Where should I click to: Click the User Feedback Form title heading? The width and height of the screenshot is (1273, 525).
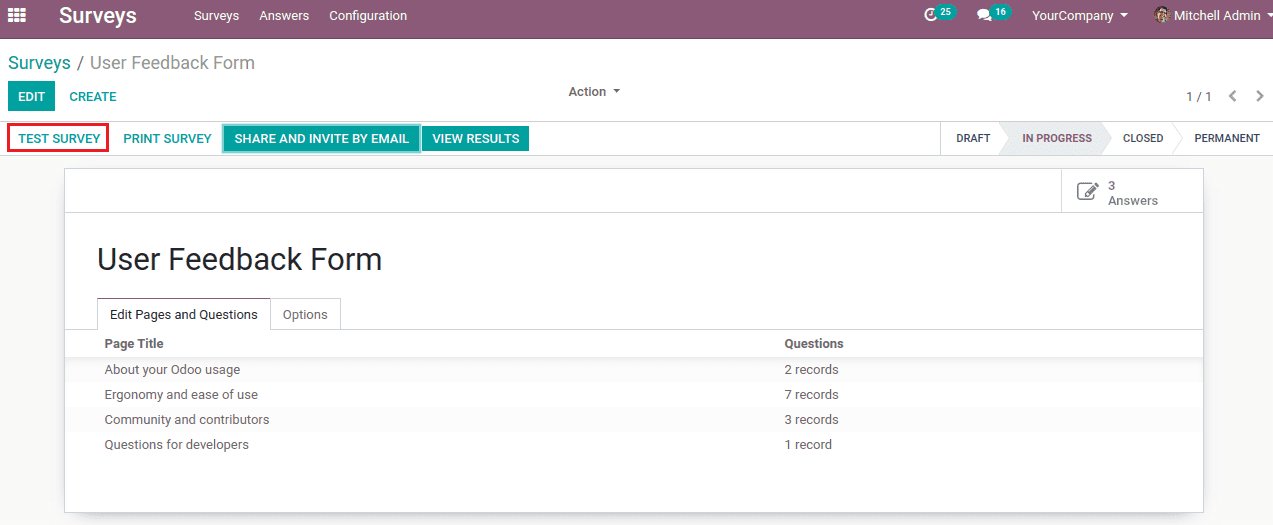point(239,260)
